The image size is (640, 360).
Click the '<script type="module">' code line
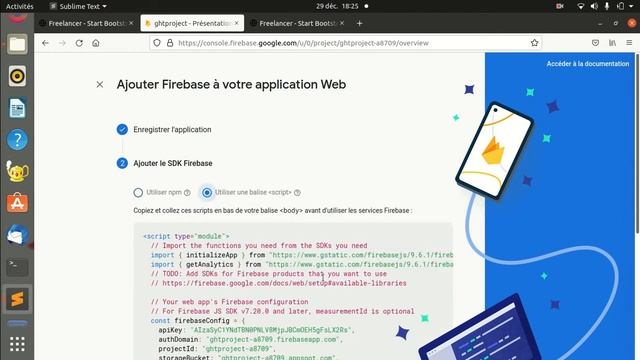tap(186, 236)
